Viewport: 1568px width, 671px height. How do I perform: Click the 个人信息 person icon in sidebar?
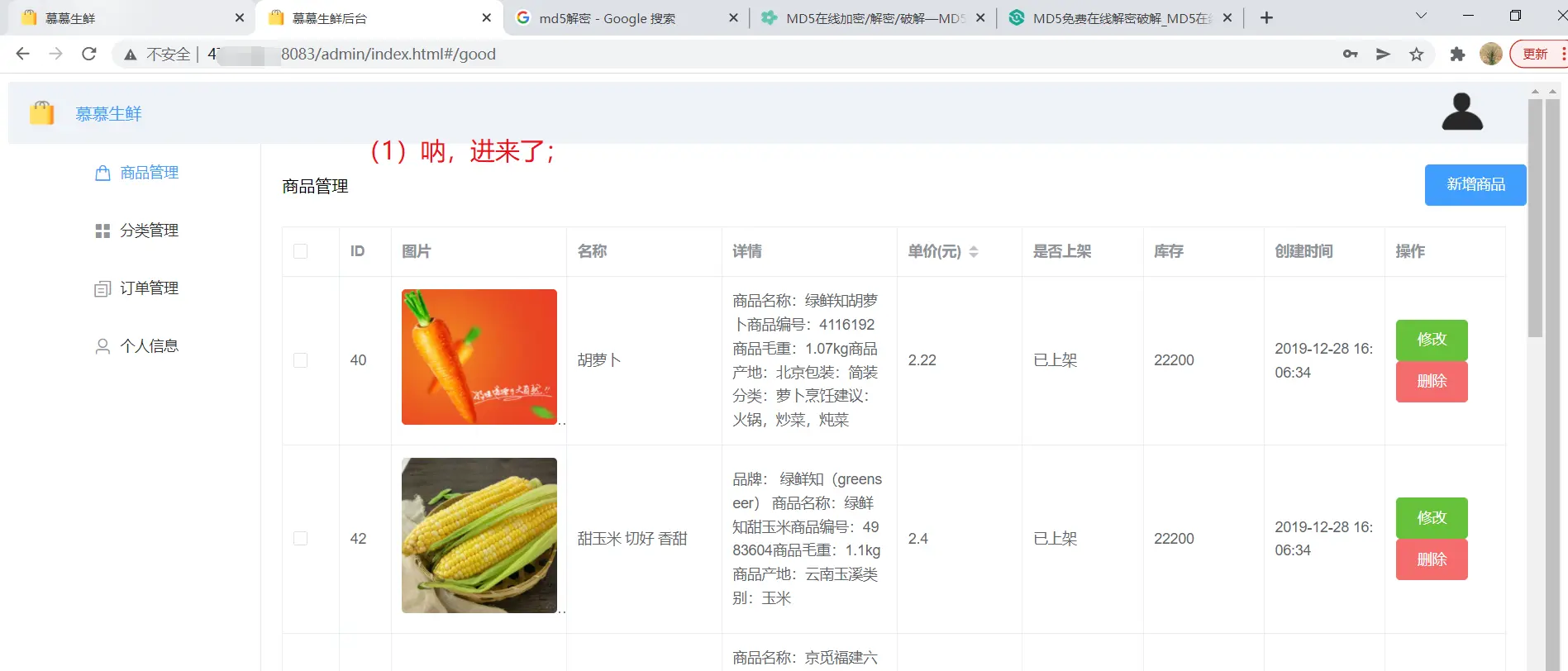point(102,346)
